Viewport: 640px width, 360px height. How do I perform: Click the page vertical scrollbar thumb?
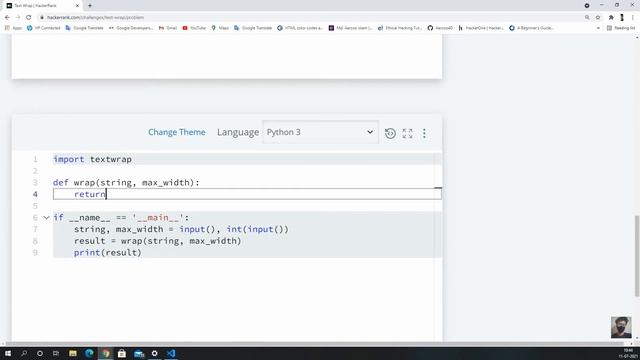637,256
